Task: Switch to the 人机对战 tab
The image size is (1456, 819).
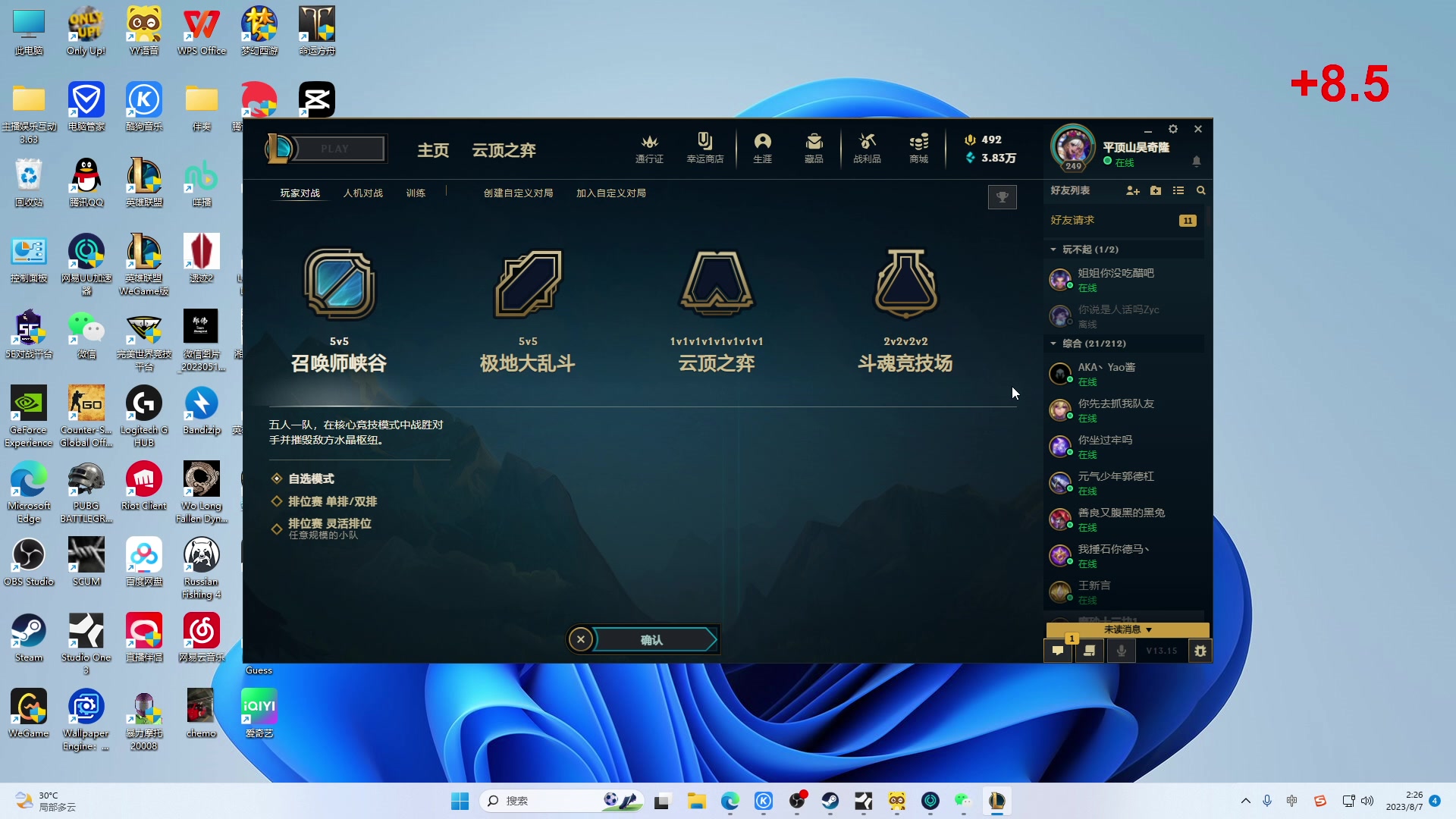Action: pyautogui.click(x=362, y=193)
